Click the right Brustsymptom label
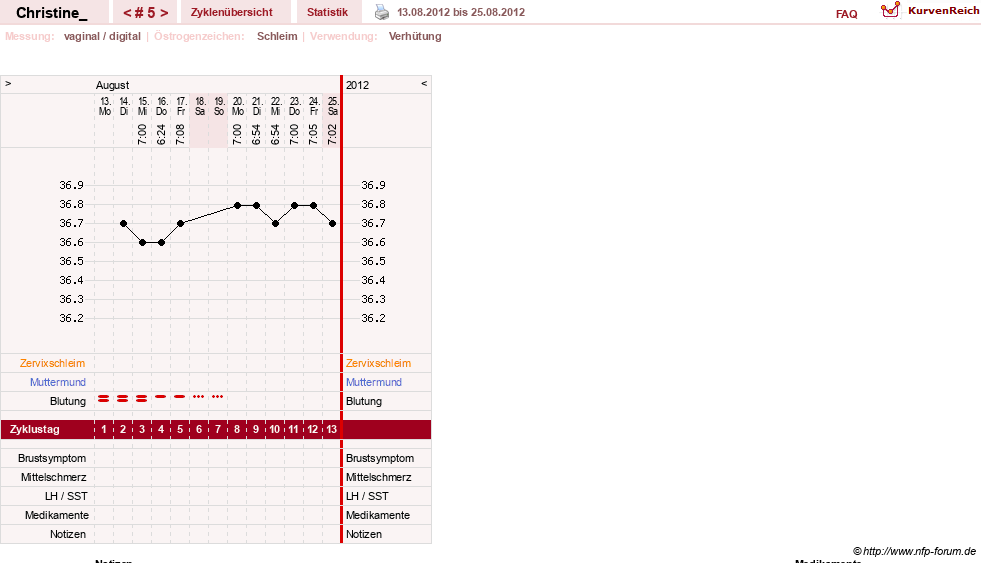The image size is (981, 563). (x=380, y=459)
